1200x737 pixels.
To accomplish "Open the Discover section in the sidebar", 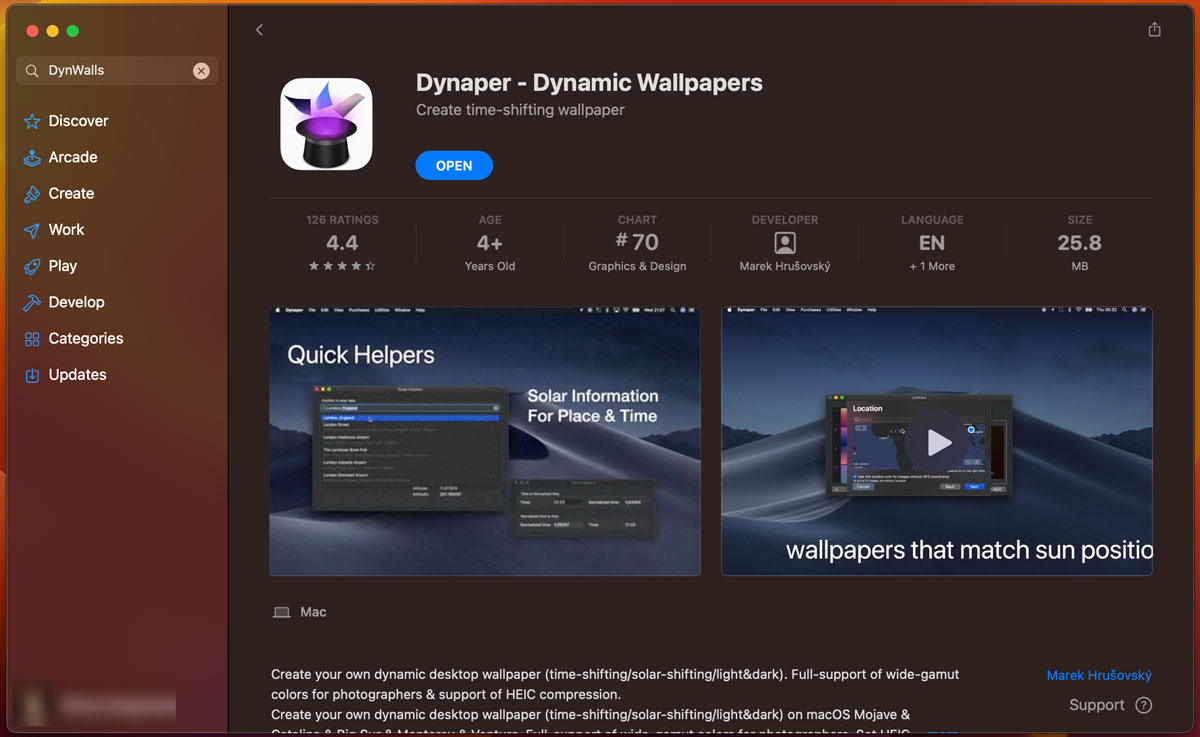I will point(77,120).
